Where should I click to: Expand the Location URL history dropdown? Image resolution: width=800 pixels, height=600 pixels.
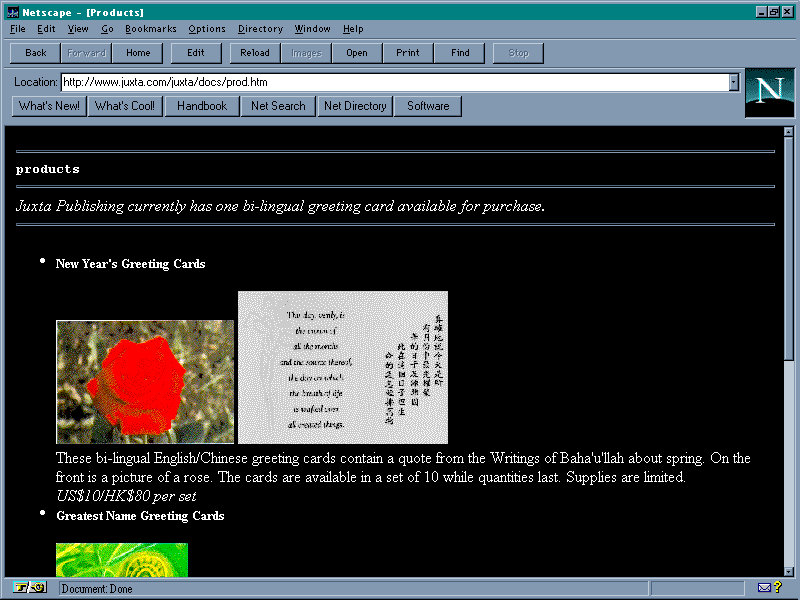pyautogui.click(x=733, y=82)
